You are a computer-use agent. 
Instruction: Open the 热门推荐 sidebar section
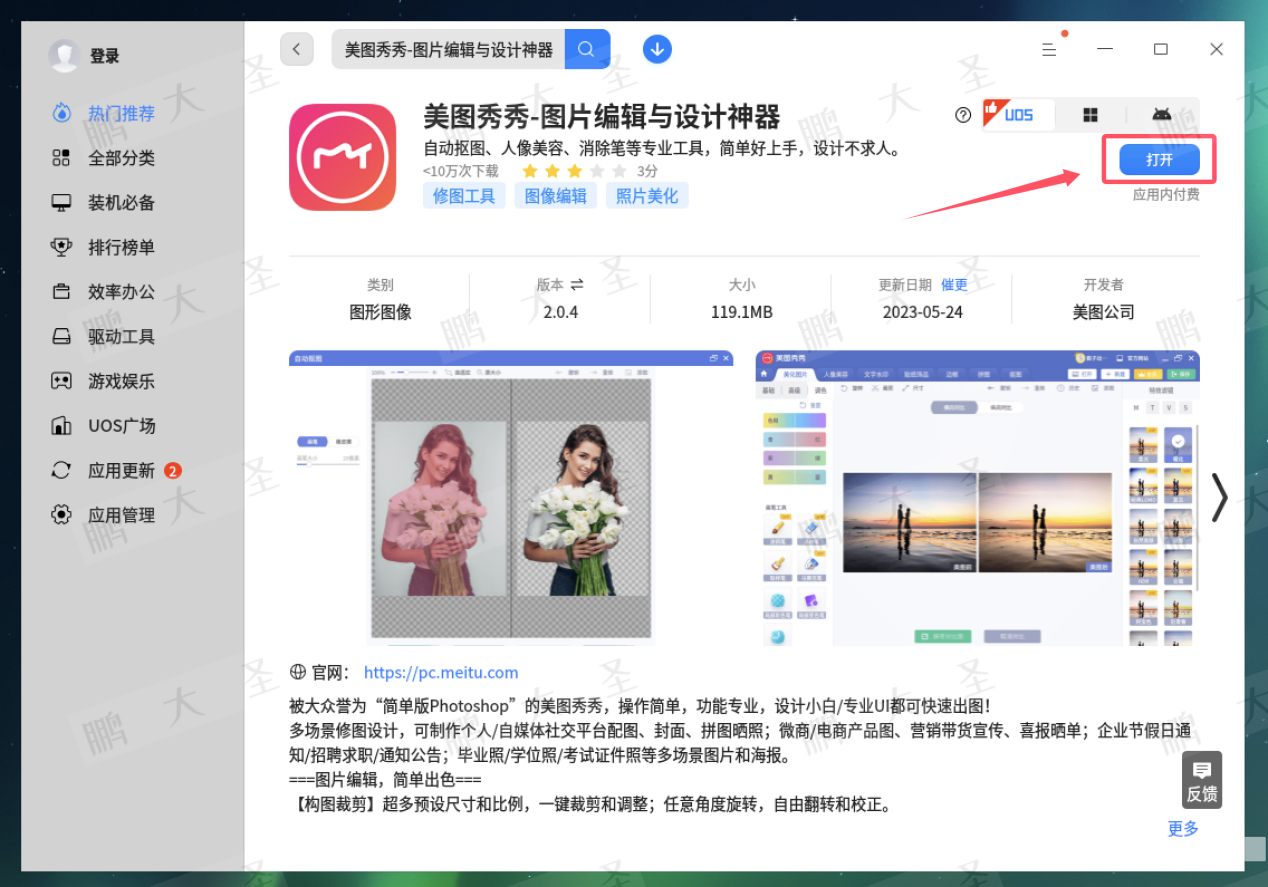click(121, 113)
